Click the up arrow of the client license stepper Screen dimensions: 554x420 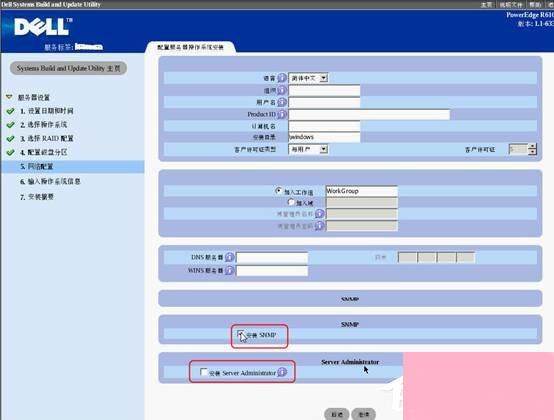(532, 147)
